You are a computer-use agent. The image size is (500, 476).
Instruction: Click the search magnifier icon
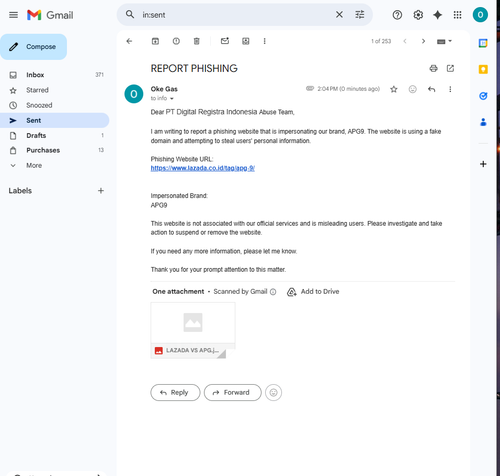[130, 15]
